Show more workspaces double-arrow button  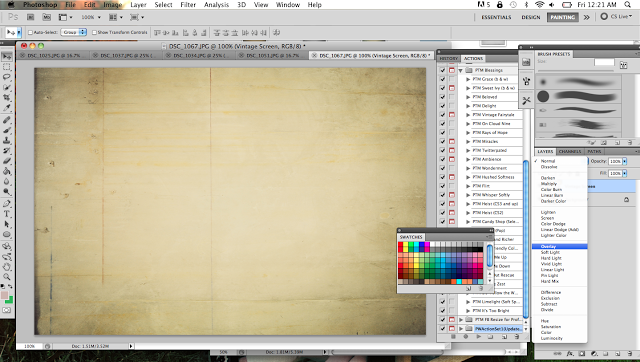(x=587, y=17)
